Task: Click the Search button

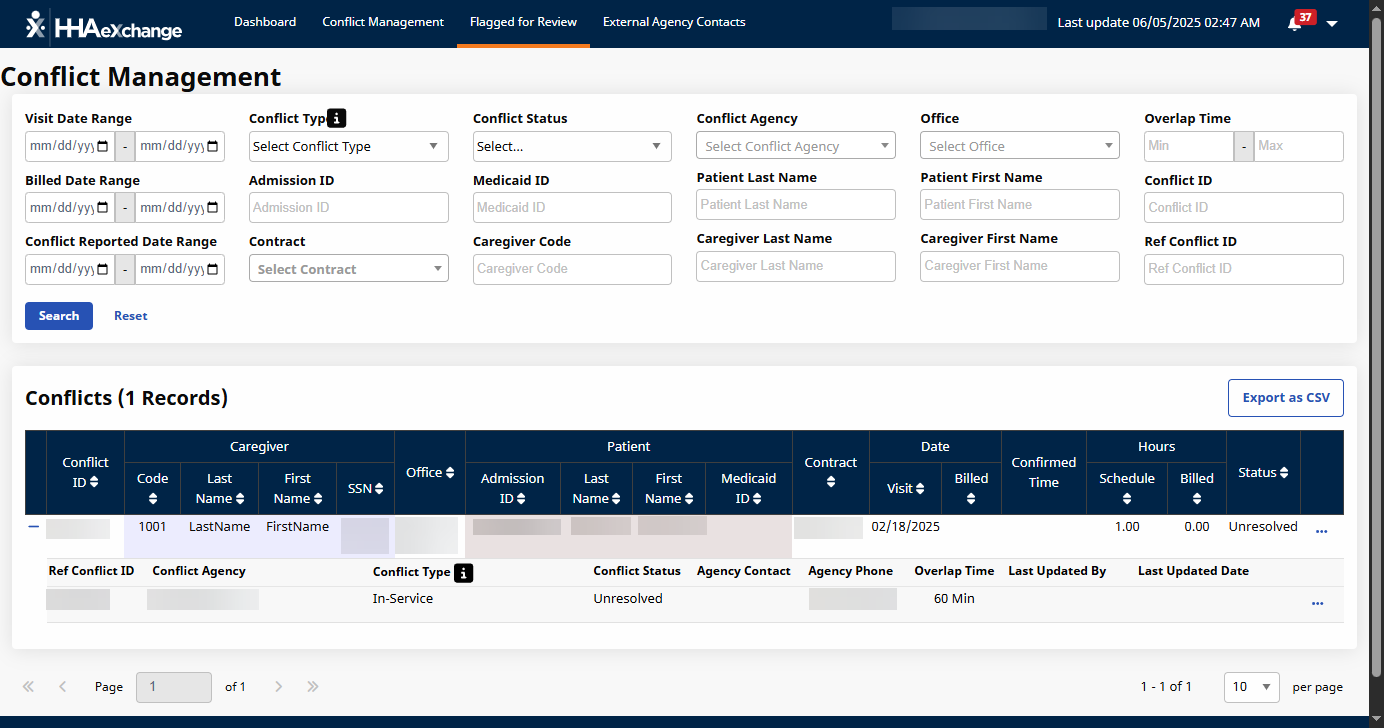Action: (x=58, y=315)
